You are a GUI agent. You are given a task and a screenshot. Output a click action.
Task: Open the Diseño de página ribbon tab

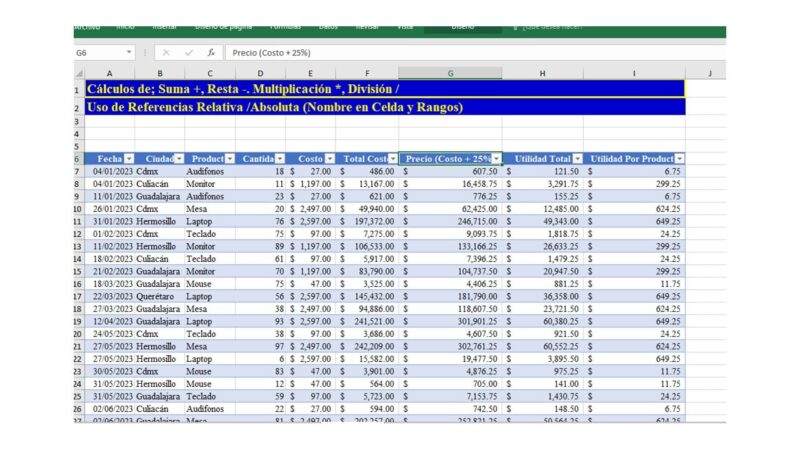(x=223, y=27)
